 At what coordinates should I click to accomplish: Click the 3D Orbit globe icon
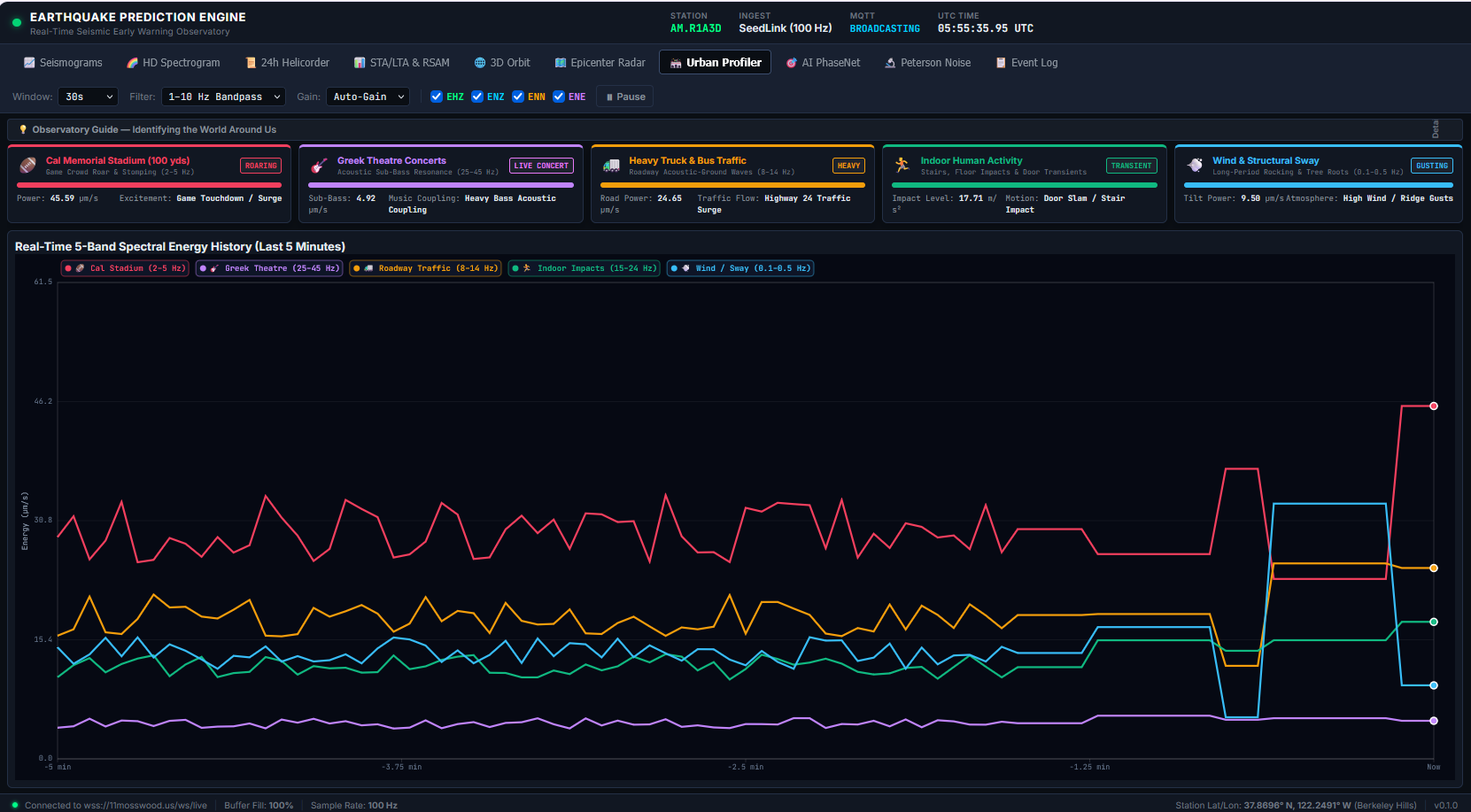click(480, 63)
